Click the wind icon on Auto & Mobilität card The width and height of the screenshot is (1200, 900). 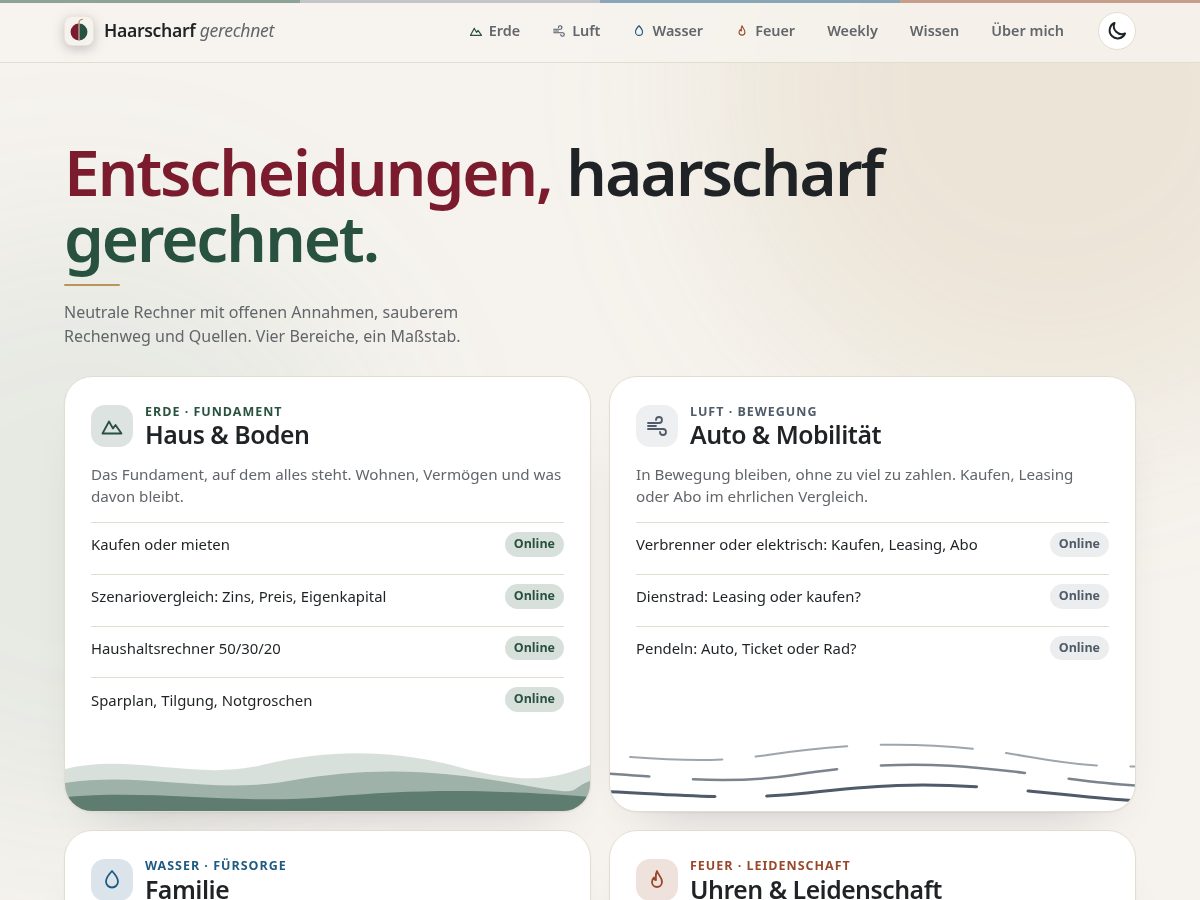pos(657,426)
